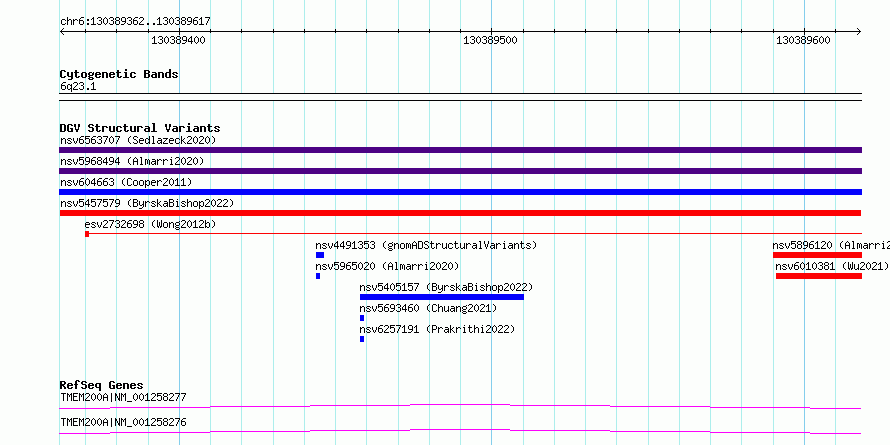Open nsv4491353 (gnomADStructuralVariants) label

pyautogui.click(x=426, y=245)
